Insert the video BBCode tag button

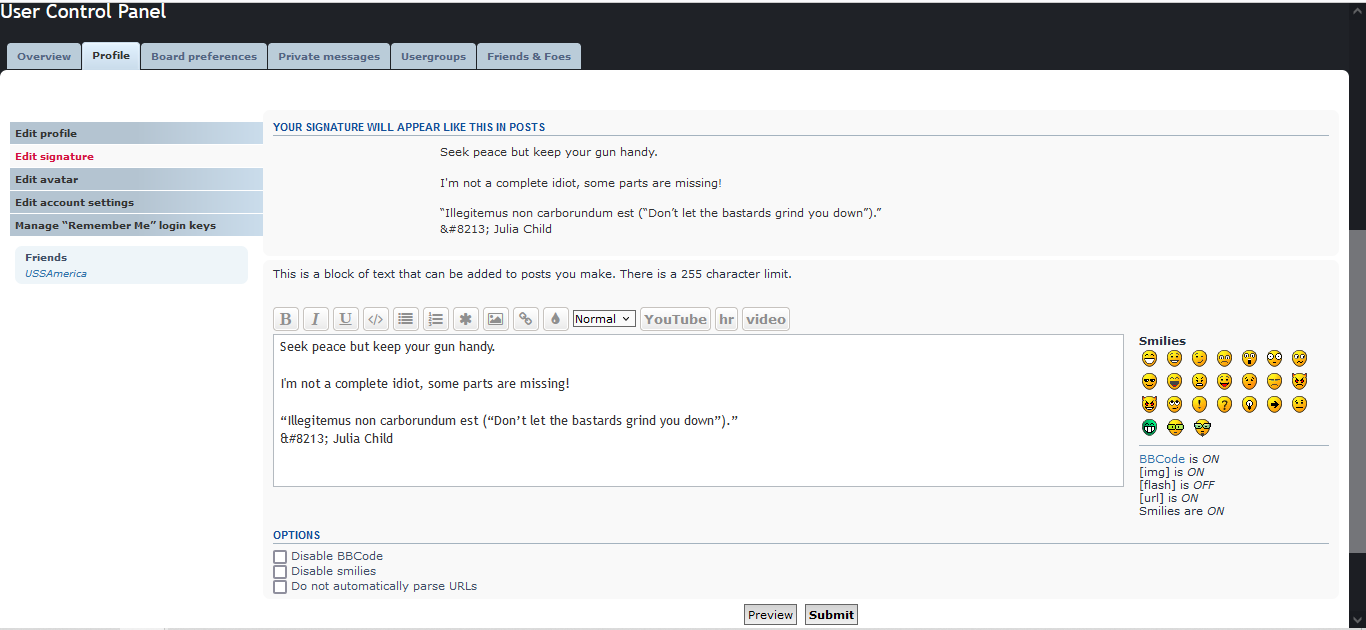pyautogui.click(x=766, y=319)
